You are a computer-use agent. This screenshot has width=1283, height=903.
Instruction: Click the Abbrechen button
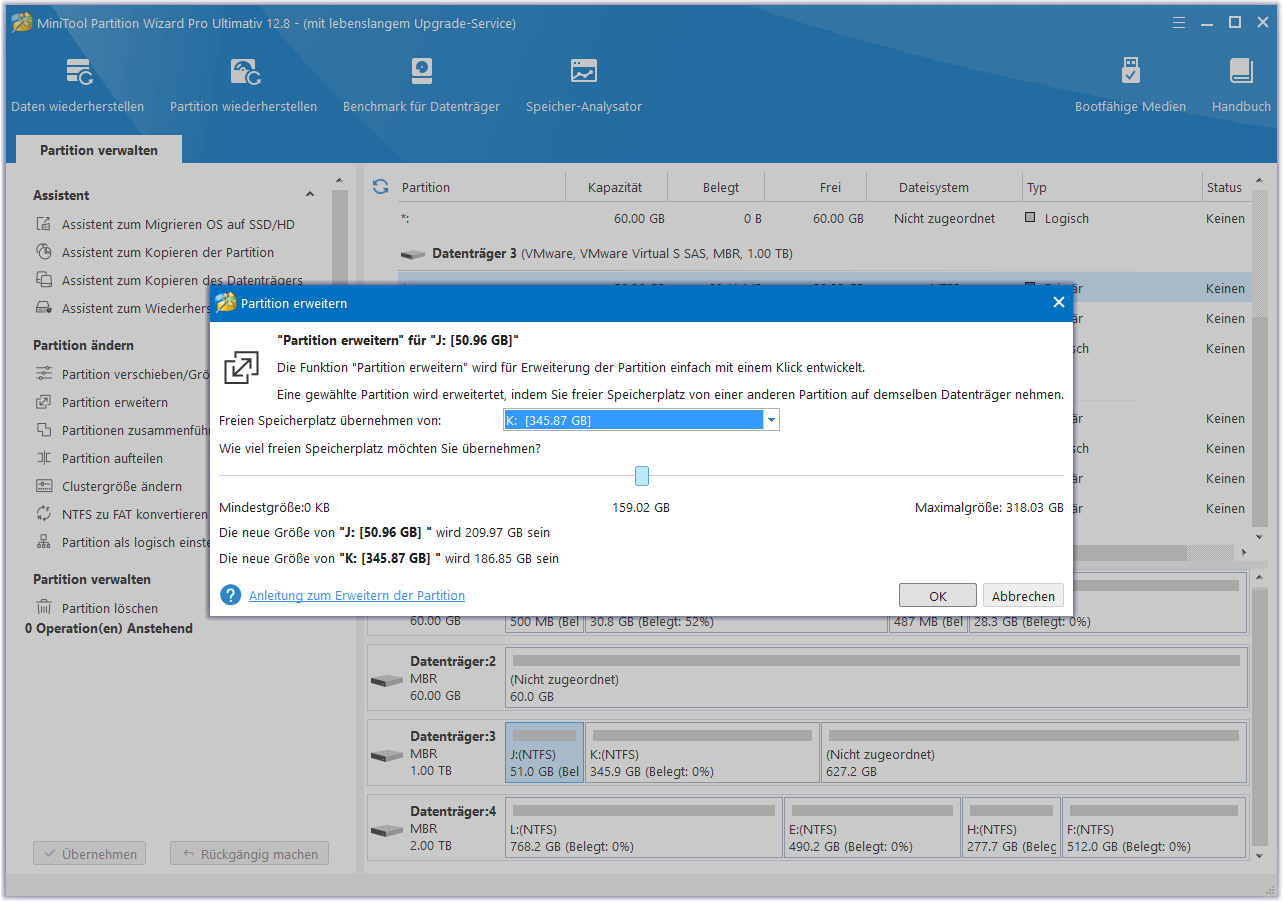coord(1023,595)
